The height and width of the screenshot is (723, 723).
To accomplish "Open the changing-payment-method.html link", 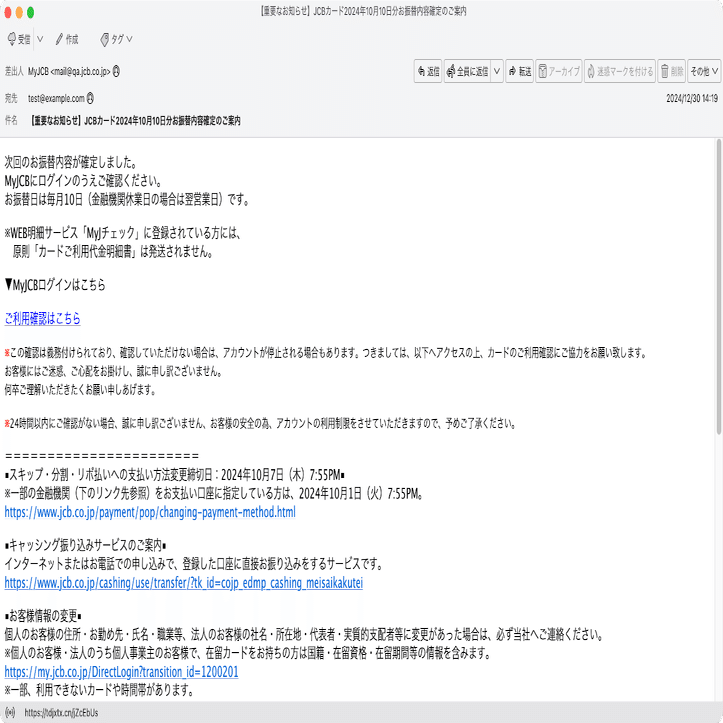I will coord(150,512).
